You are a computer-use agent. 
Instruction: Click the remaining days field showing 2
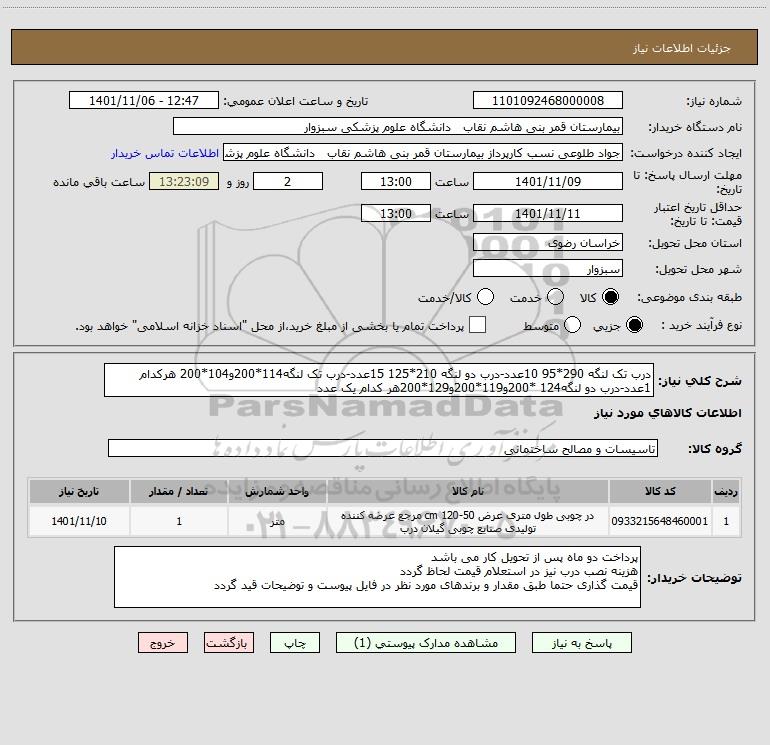(x=288, y=181)
